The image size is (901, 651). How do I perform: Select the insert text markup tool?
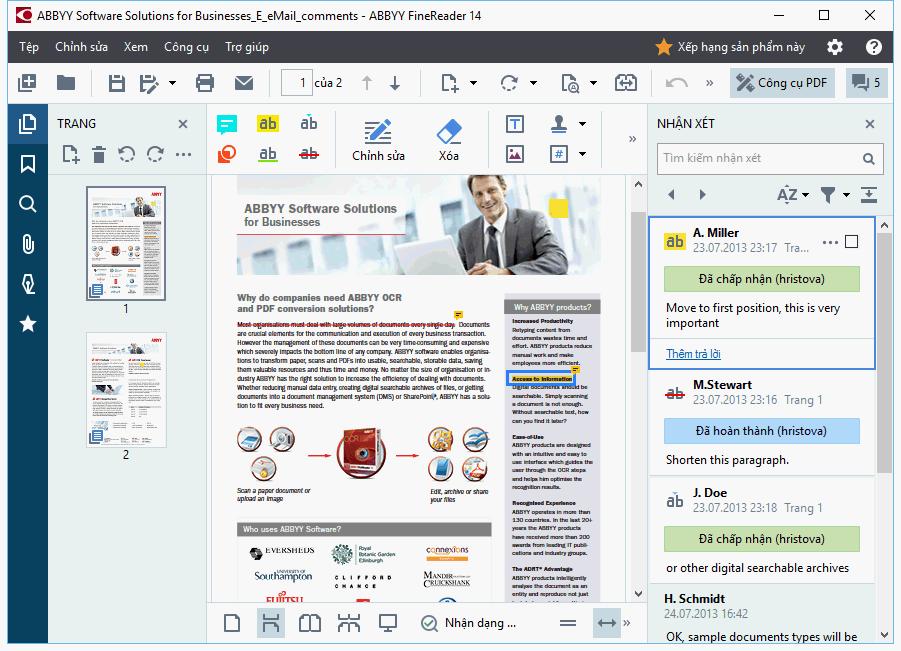coord(309,124)
